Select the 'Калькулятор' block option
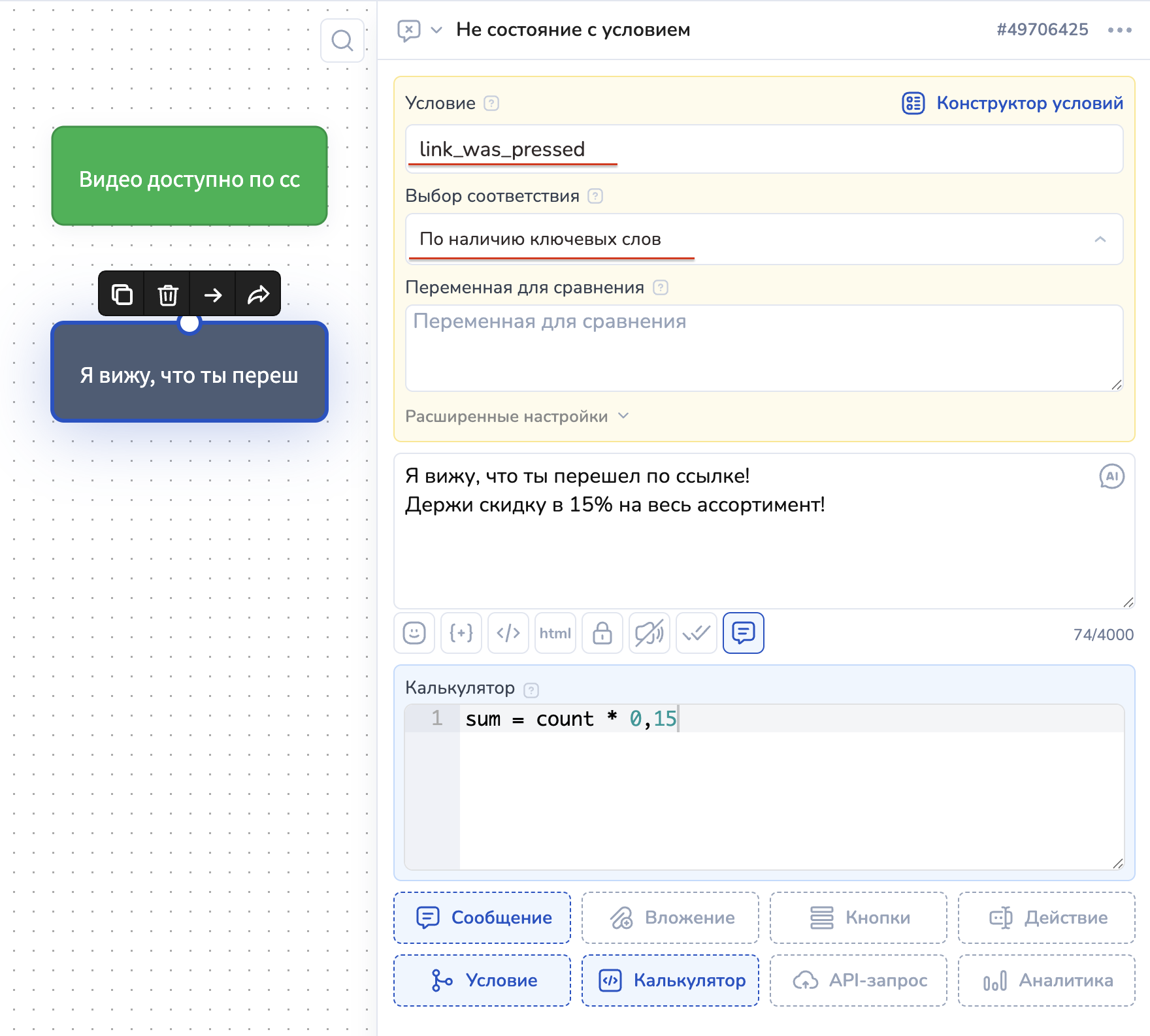The image size is (1150, 1036). coord(670,980)
